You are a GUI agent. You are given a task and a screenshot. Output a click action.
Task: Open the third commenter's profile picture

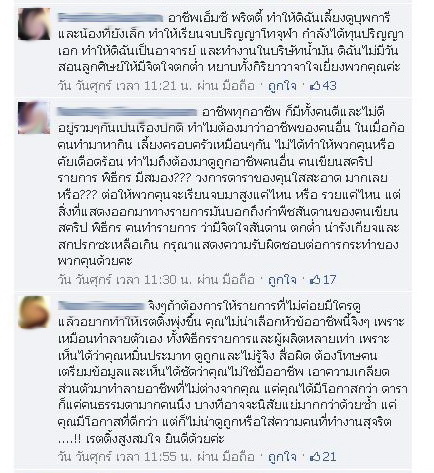34,312
